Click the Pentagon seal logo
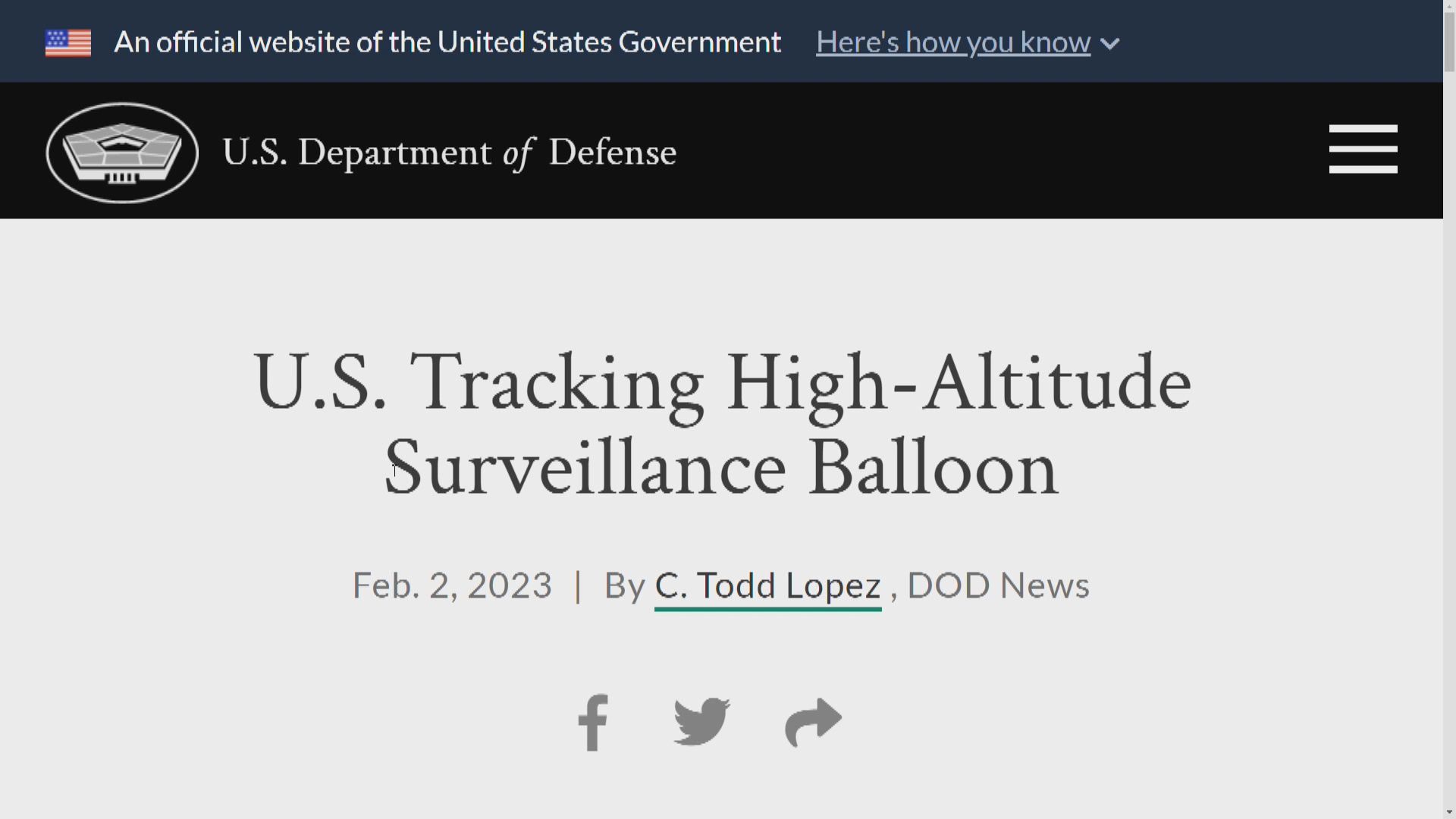 122,152
